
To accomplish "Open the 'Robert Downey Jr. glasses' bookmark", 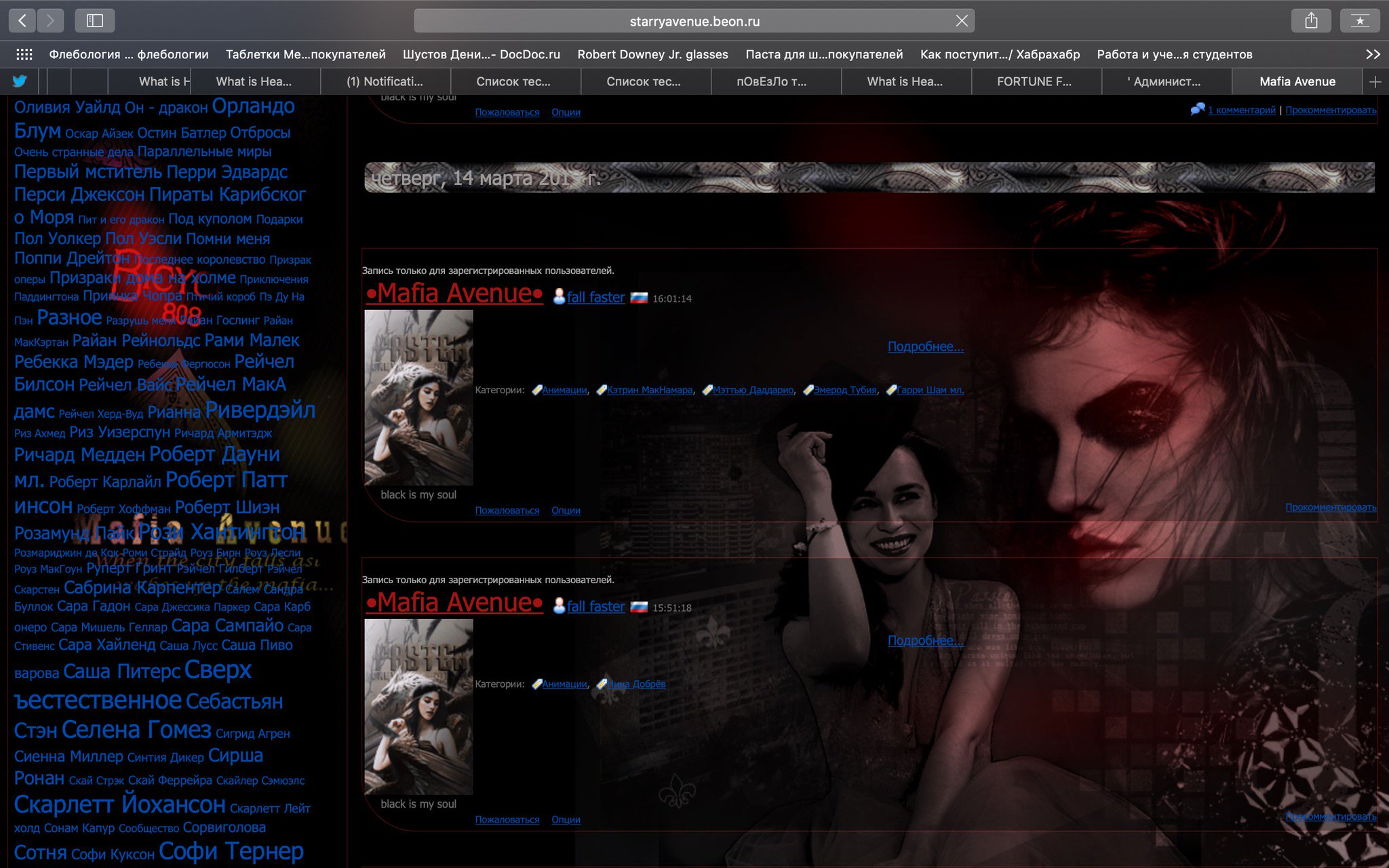I will [652, 54].
